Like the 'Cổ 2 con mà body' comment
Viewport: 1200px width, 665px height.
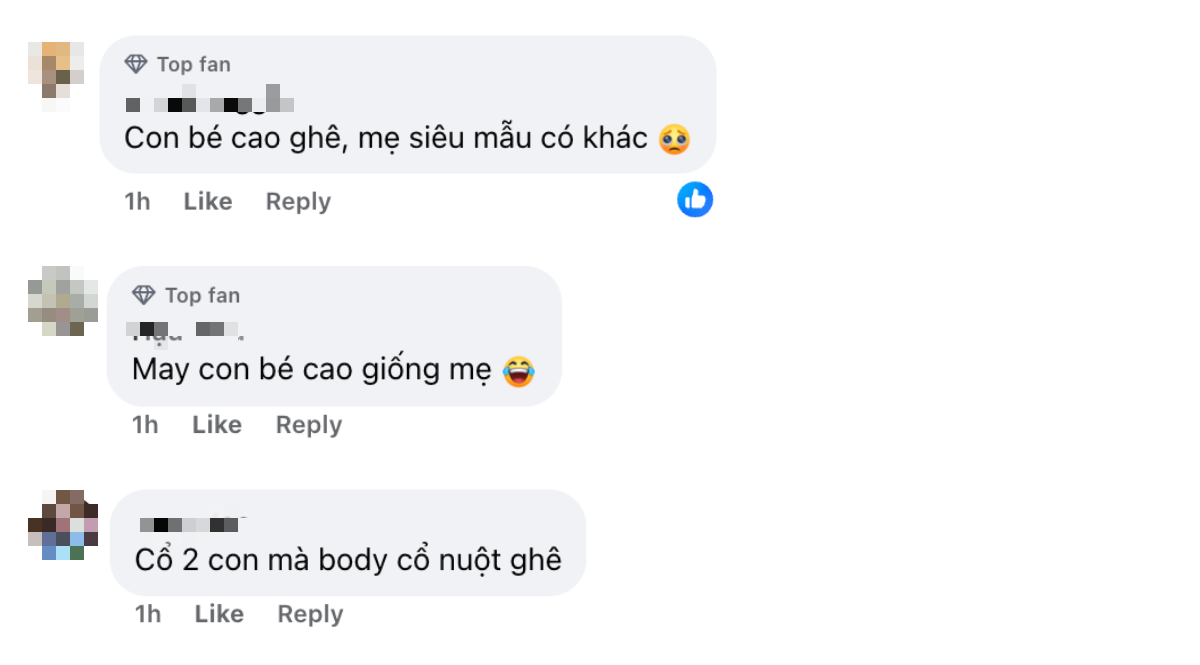219,614
